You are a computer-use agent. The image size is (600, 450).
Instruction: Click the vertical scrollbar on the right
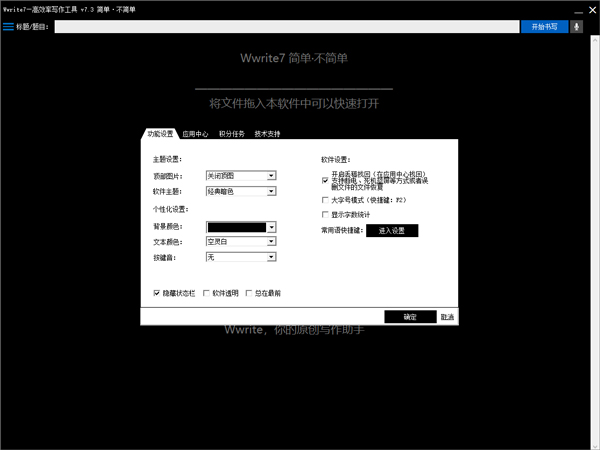coord(595,242)
